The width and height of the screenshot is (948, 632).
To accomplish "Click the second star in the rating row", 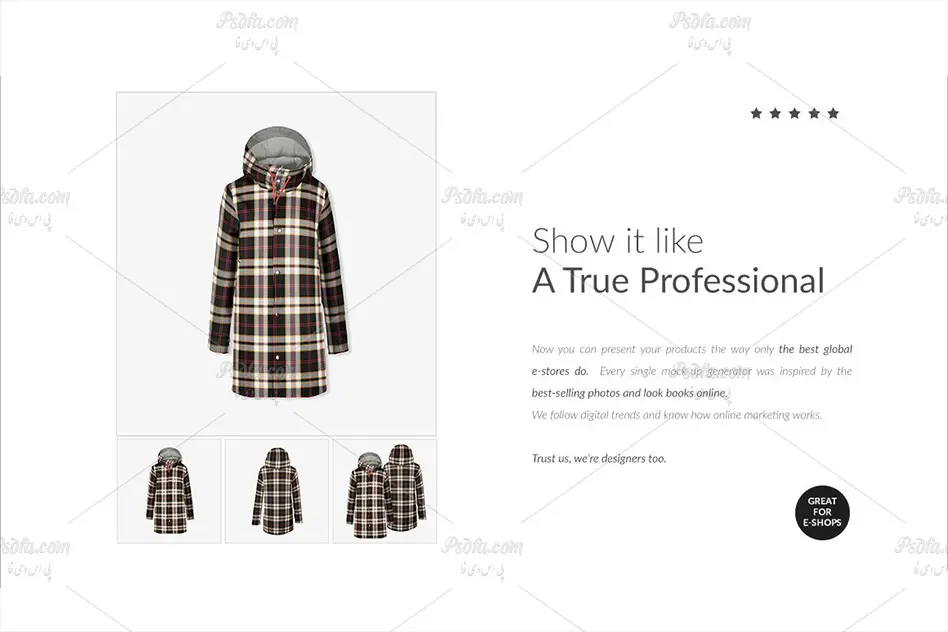I will coord(775,113).
